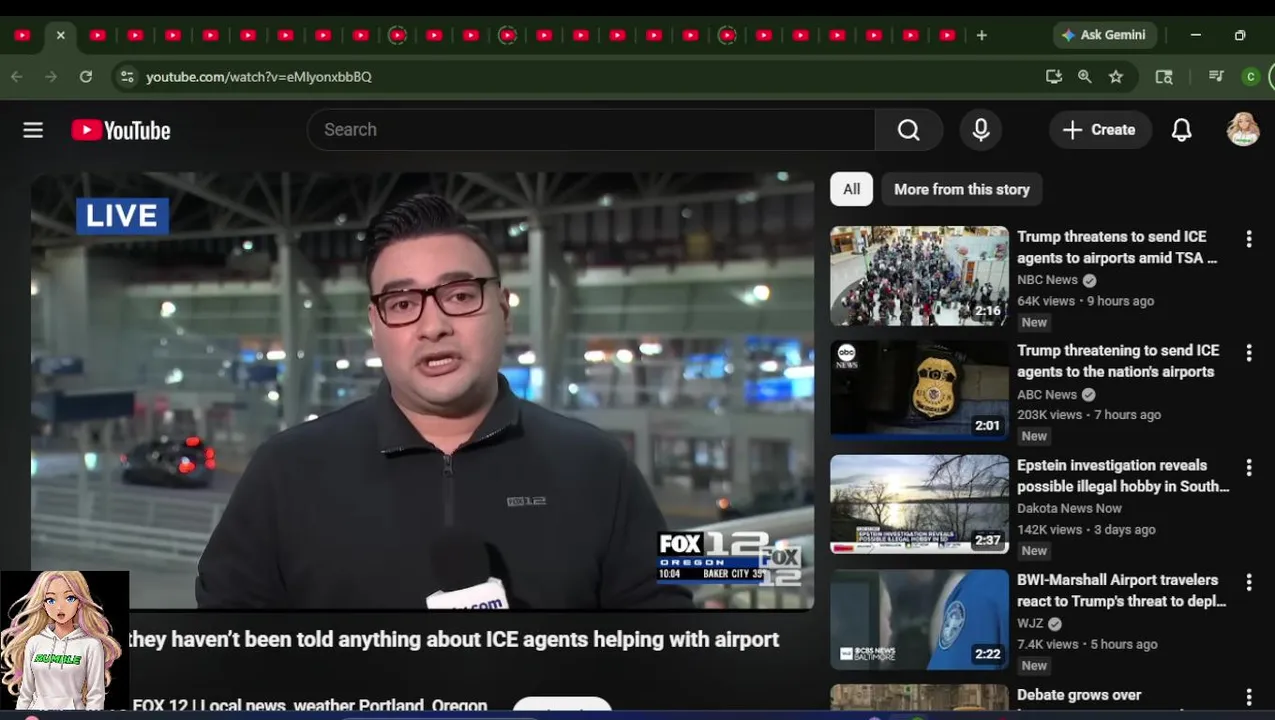Image resolution: width=1275 pixels, height=720 pixels.
Task: Open more options for Debate grows over video
Action: [x=1248, y=697]
